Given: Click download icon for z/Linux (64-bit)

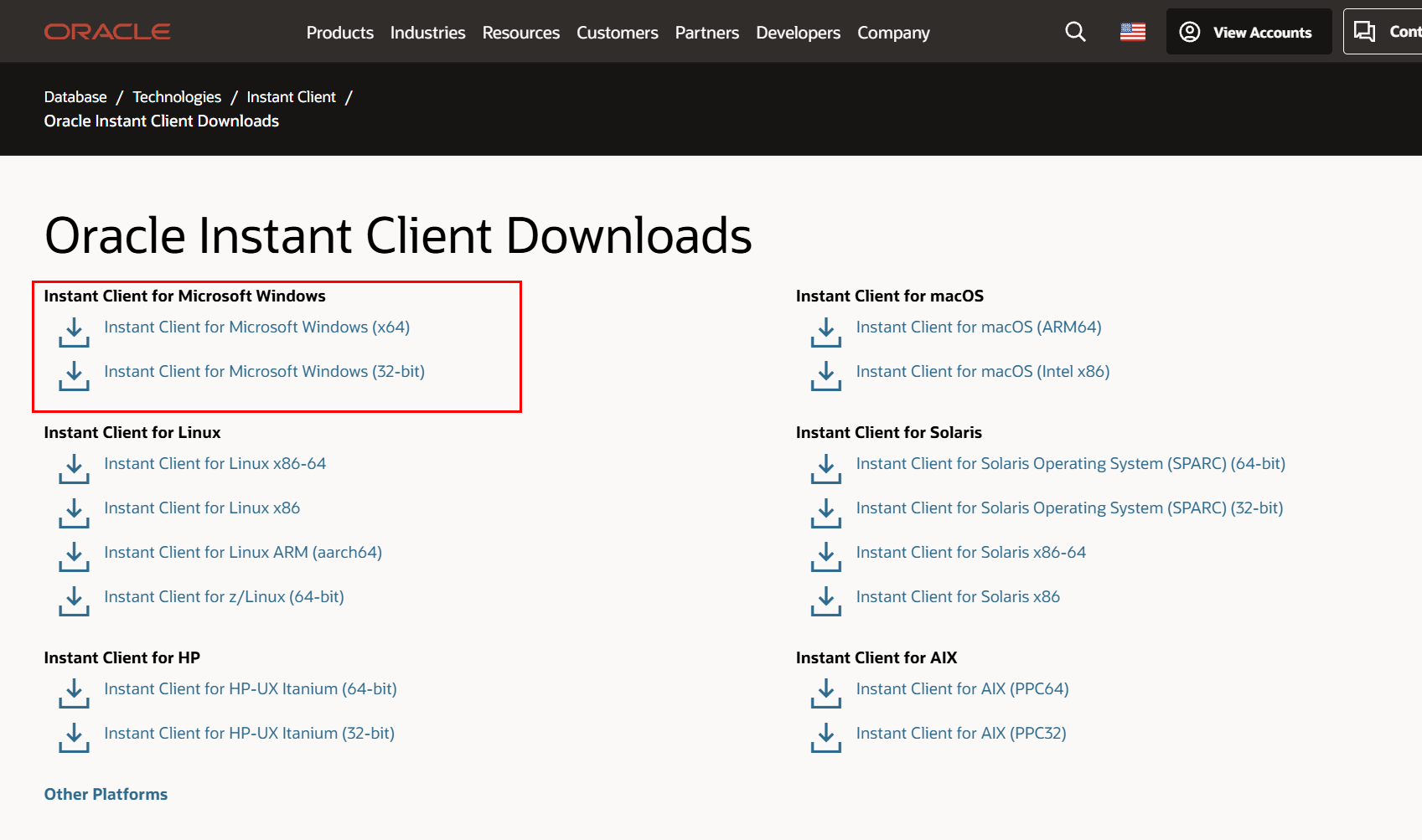Looking at the screenshot, I should 74,601.
